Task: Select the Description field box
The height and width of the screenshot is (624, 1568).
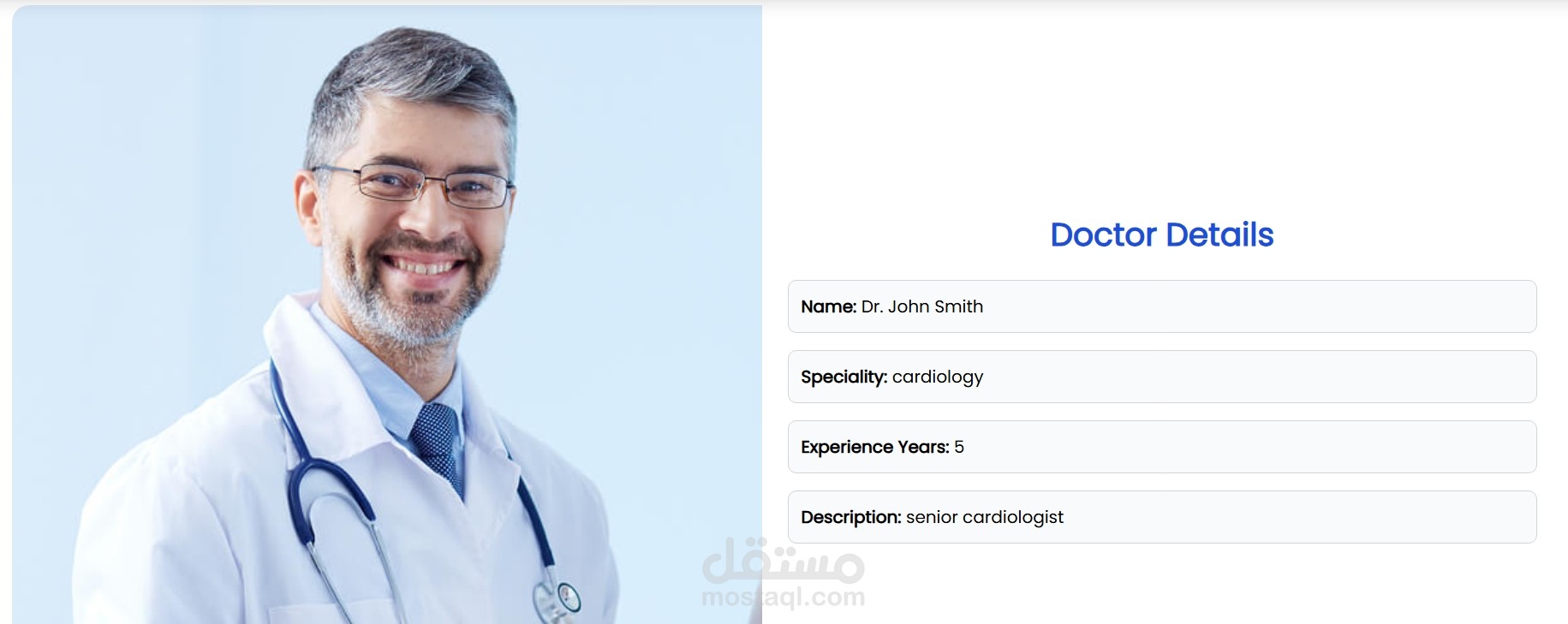Action: (x=1162, y=517)
